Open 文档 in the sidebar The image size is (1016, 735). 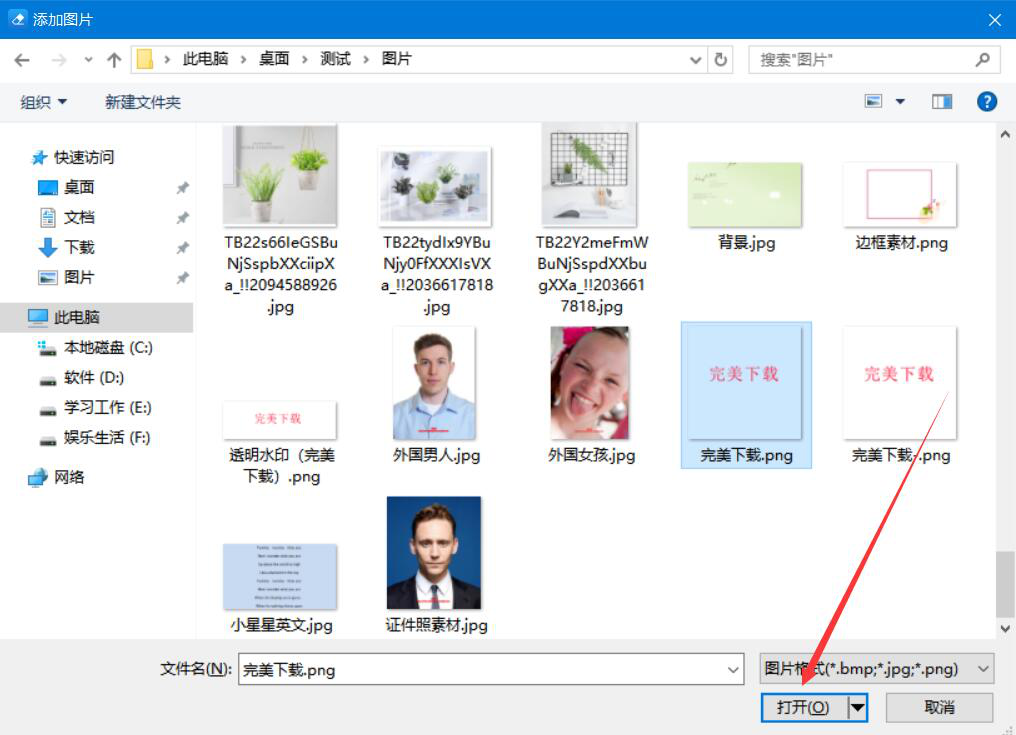tap(79, 217)
